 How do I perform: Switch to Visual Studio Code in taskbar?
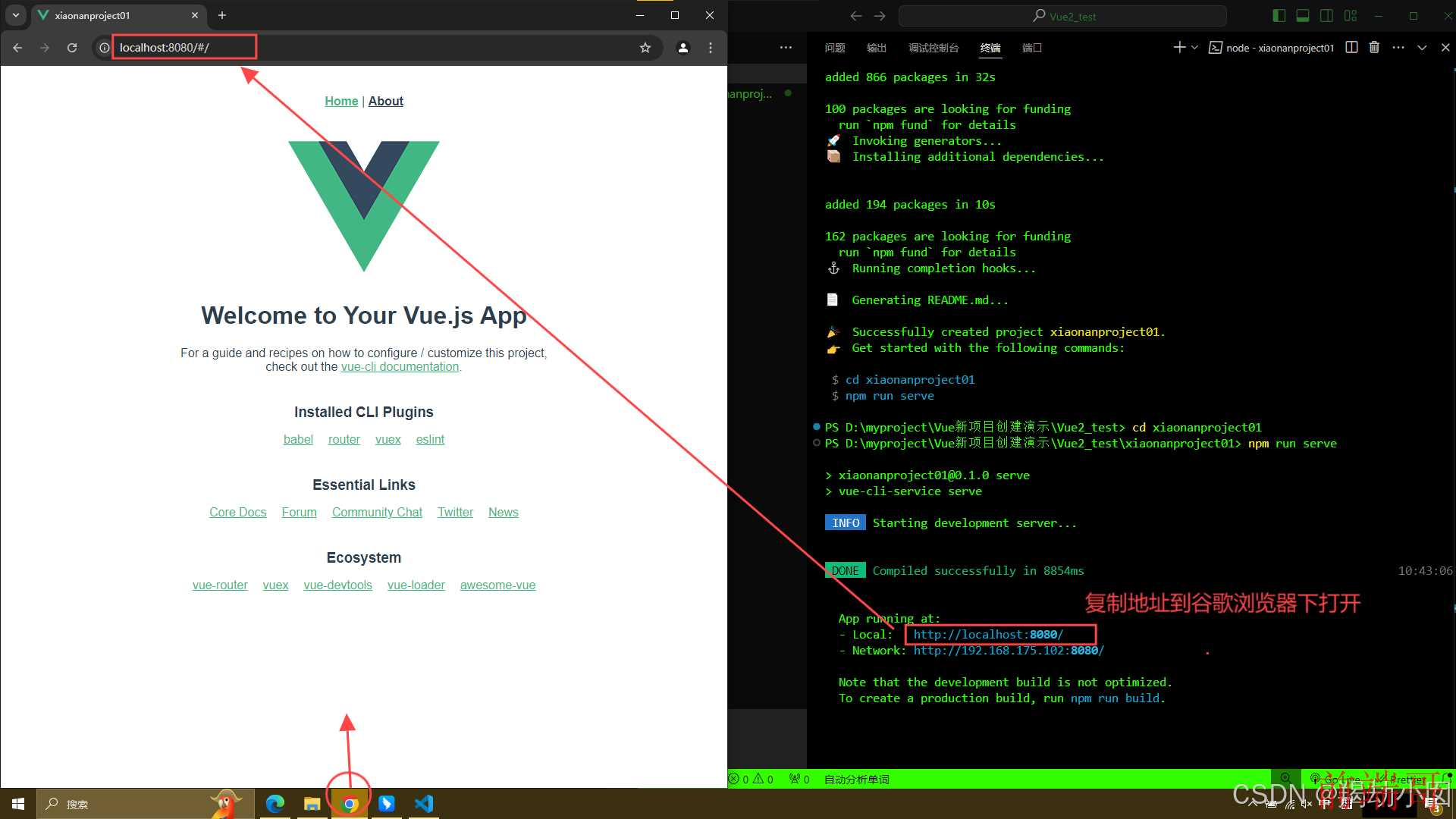click(424, 804)
